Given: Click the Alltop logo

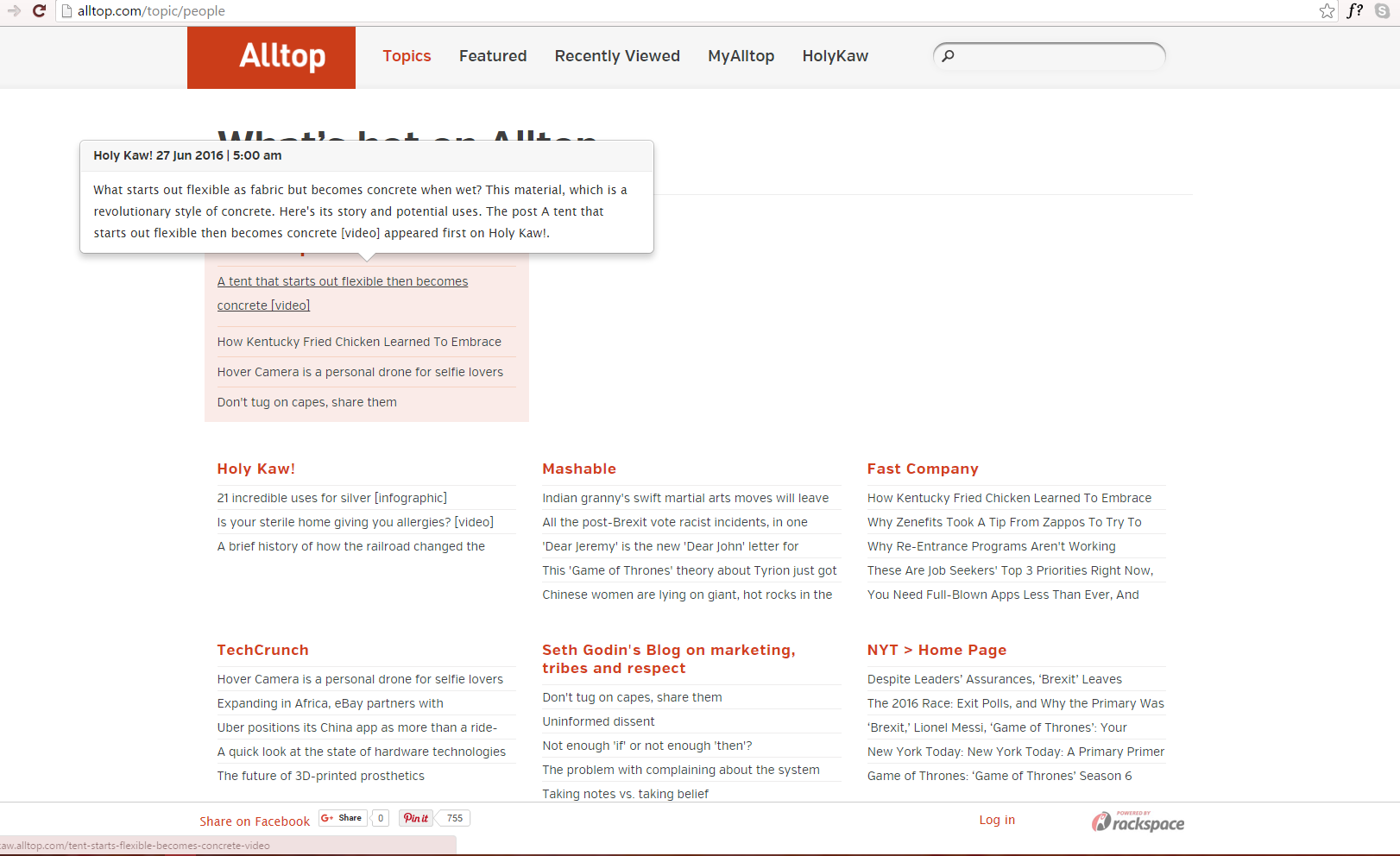Looking at the screenshot, I should point(271,57).
